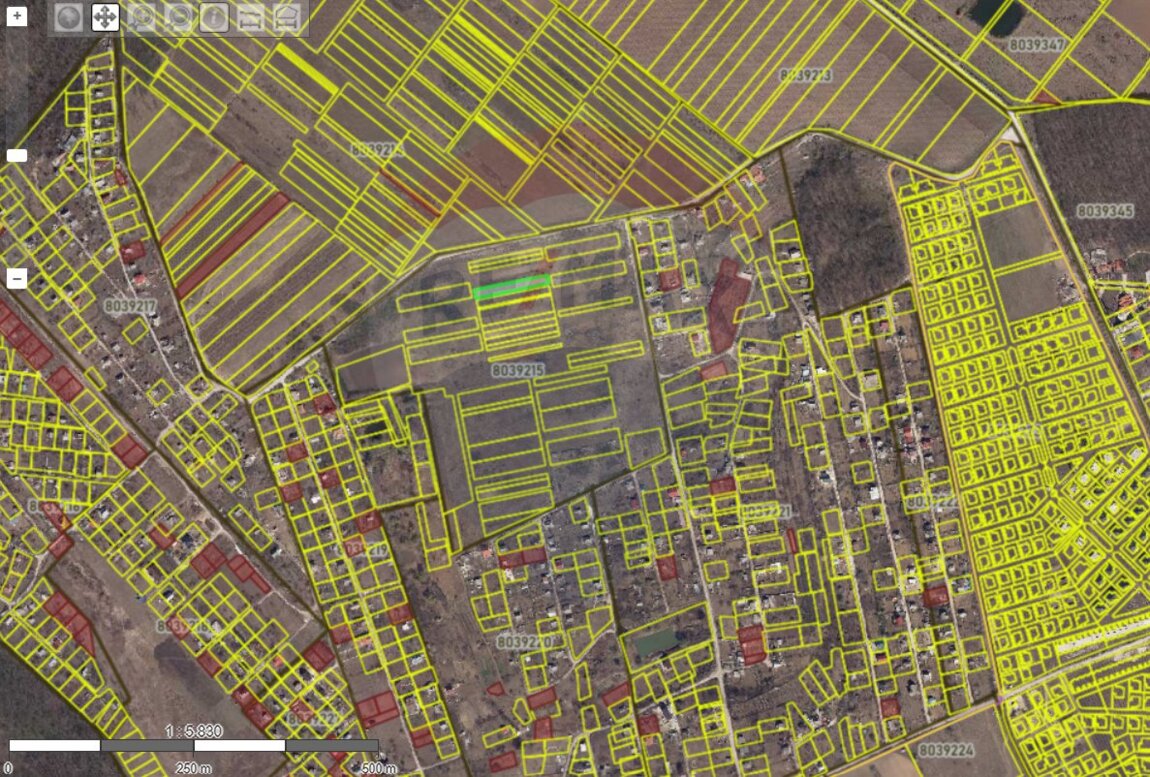Choose the measure area tool
This screenshot has height=777, width=1150.
tap(287, 17)
